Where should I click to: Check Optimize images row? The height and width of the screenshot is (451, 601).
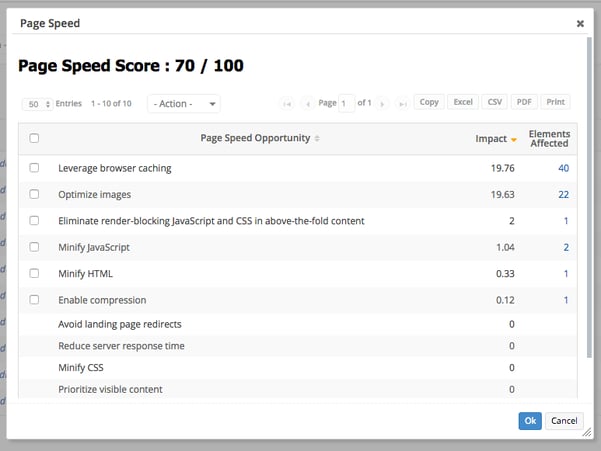34,194
